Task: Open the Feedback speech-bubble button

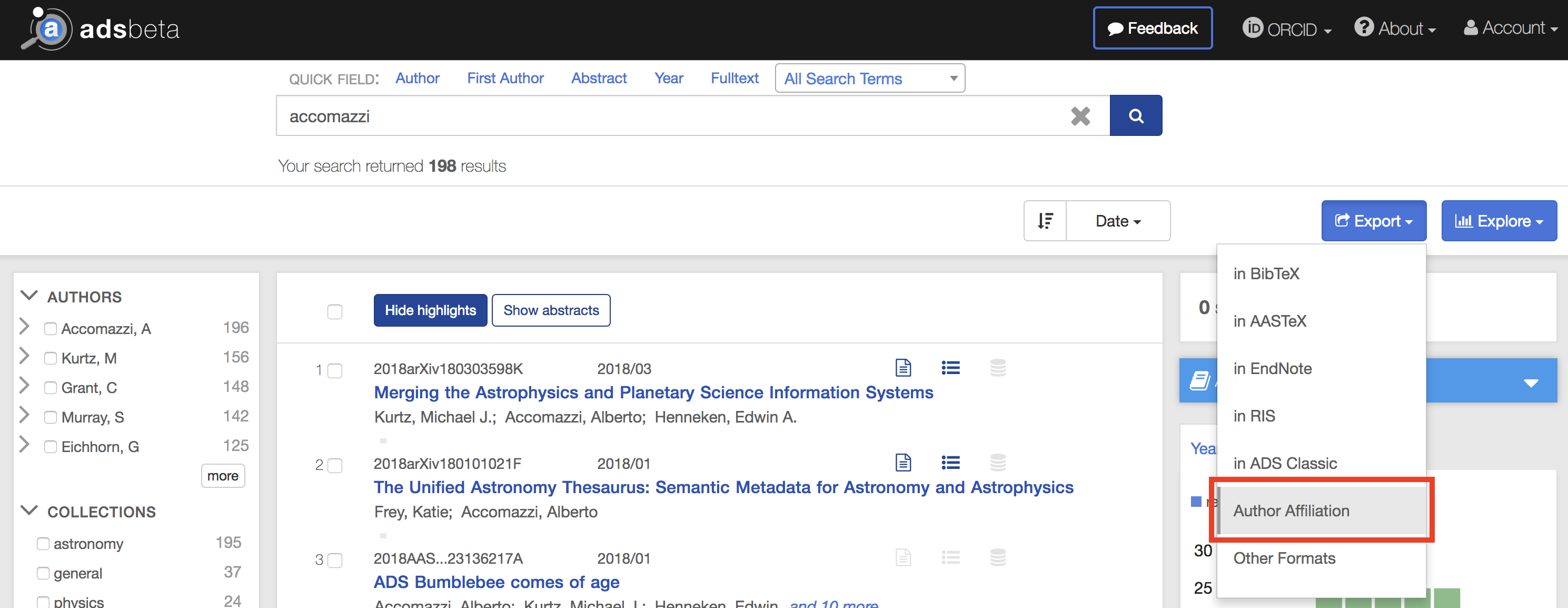Action: [1152, 27]
